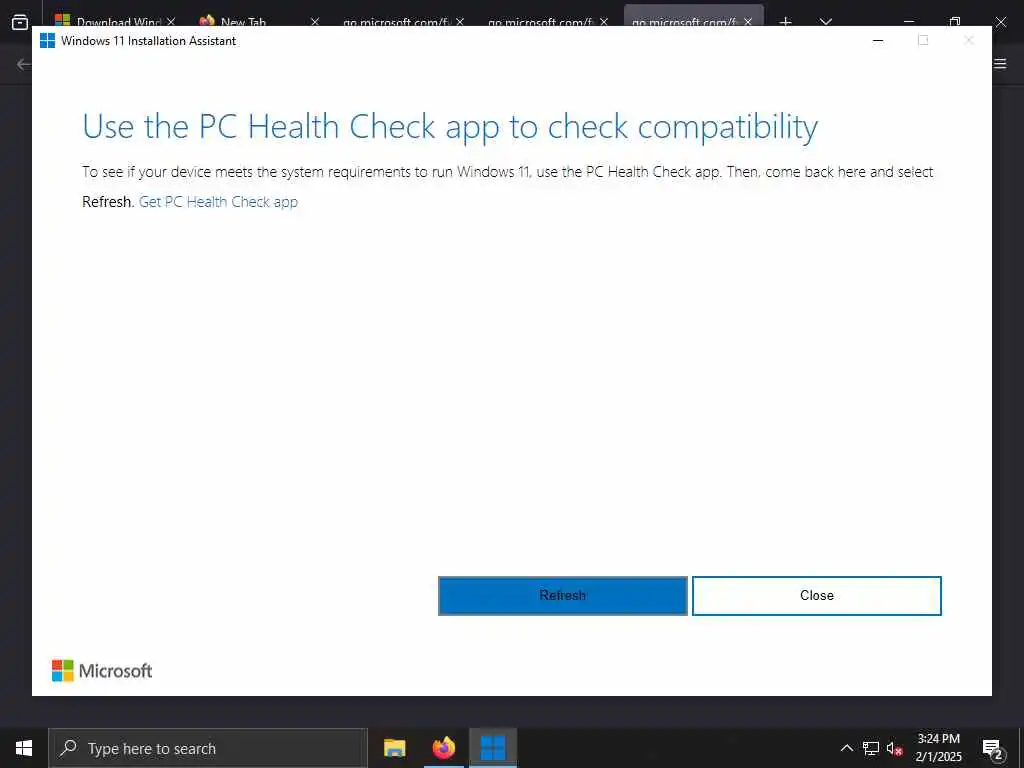The height and width of the screenshot is (768, 1024).
Task: Close the Firefox browser window
Action: pos(1000,22)
